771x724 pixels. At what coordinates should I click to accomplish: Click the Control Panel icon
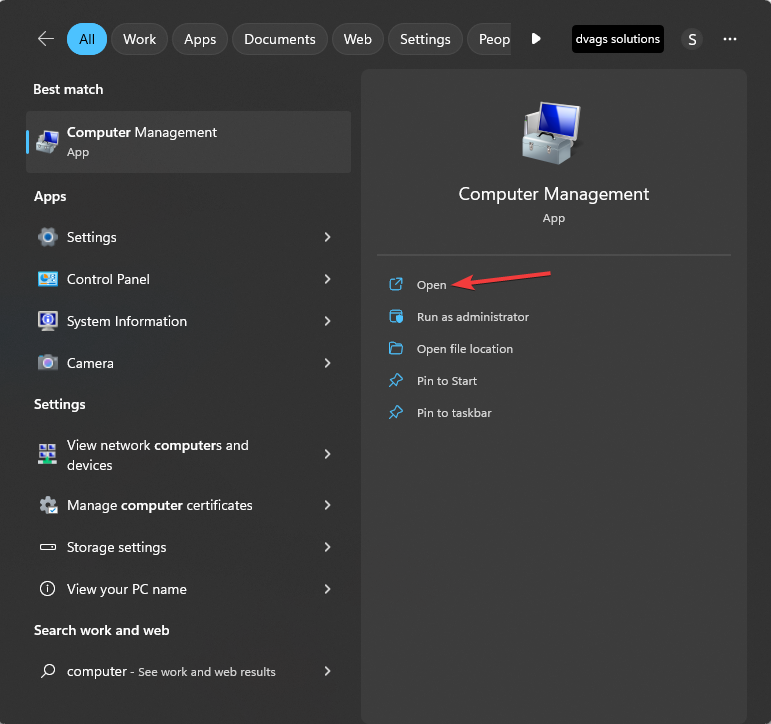(x=48, y=279)
